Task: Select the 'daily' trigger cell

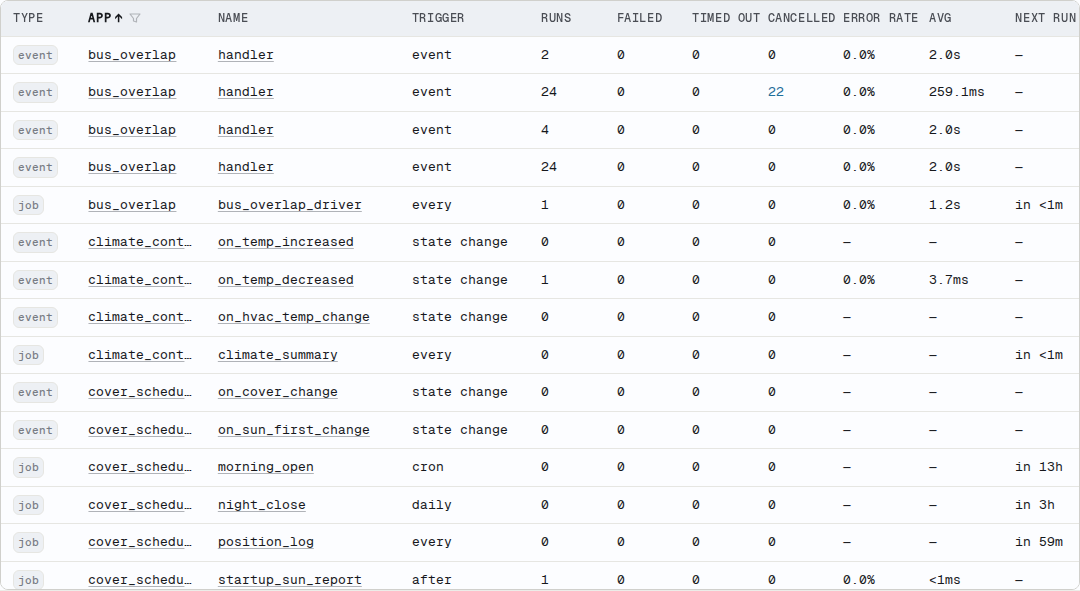Action: (432, 506)
